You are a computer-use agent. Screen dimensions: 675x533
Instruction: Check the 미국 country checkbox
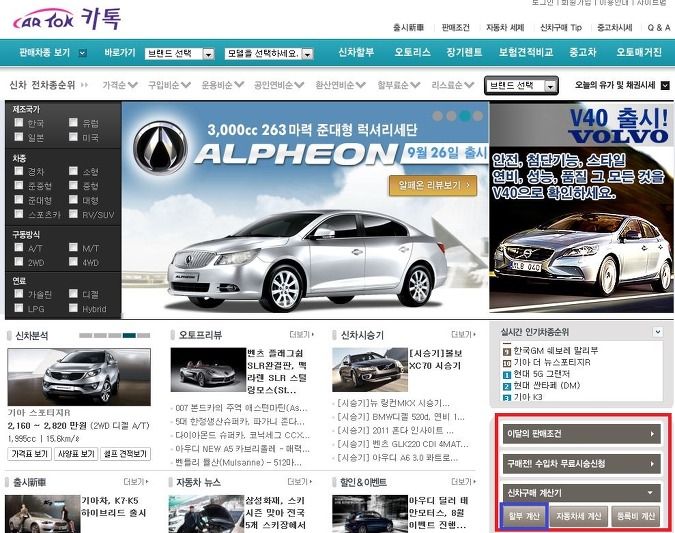click(x=73, y=136)
